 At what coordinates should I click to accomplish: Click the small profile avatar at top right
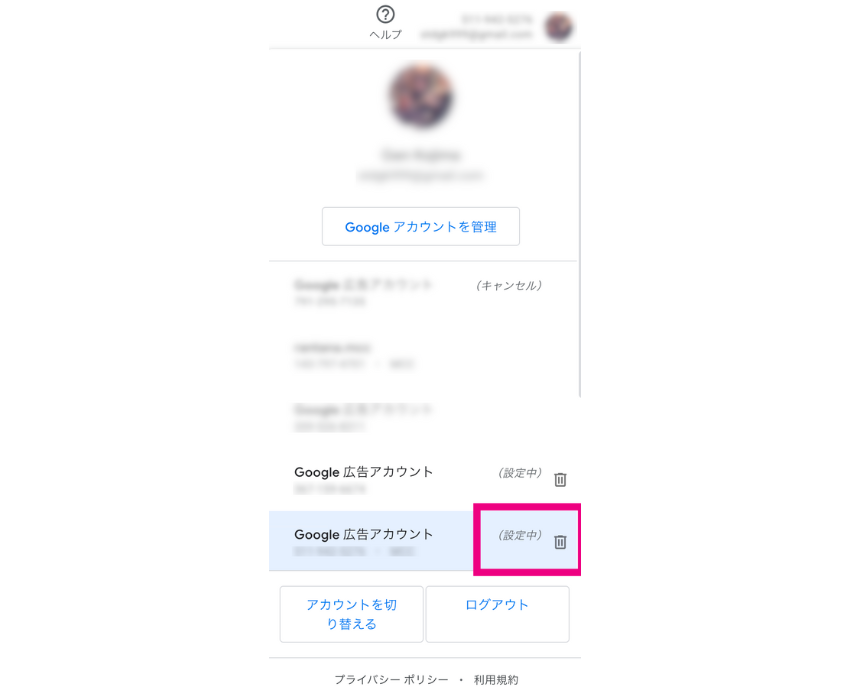[x=559, y=27]
